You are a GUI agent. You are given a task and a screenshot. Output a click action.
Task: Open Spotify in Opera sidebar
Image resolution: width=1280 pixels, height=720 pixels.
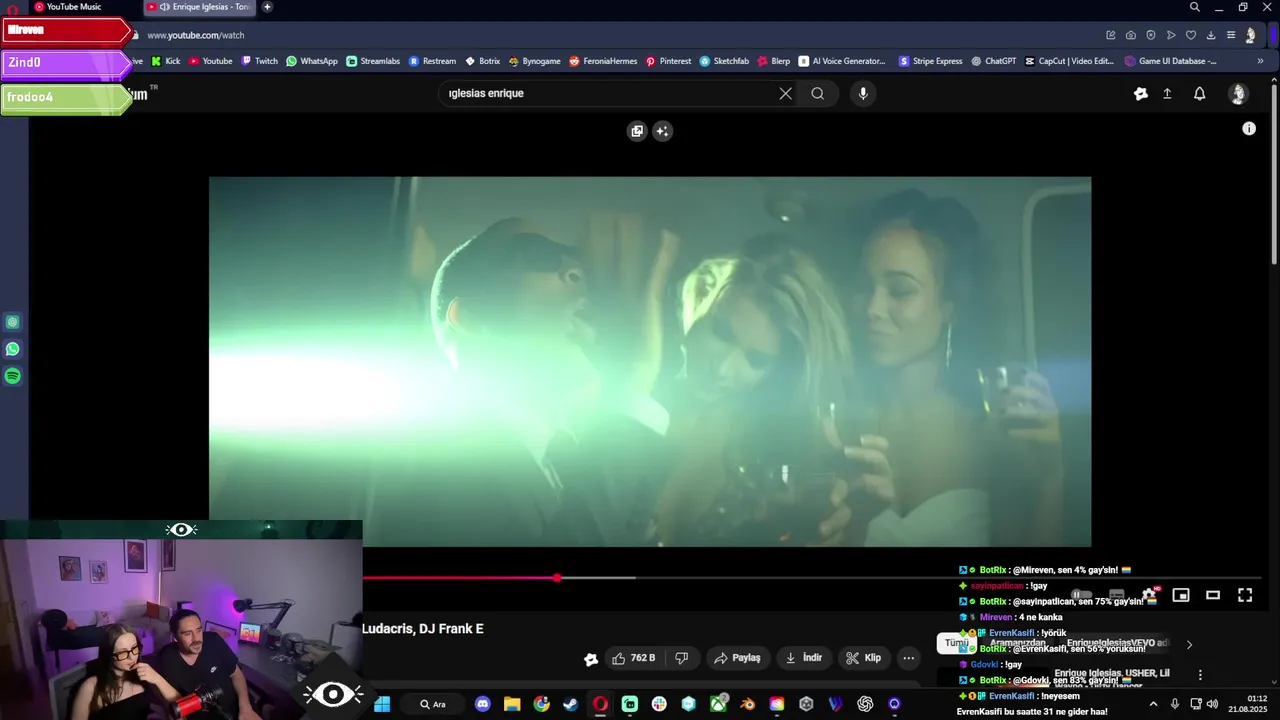[x=12, y=376]
